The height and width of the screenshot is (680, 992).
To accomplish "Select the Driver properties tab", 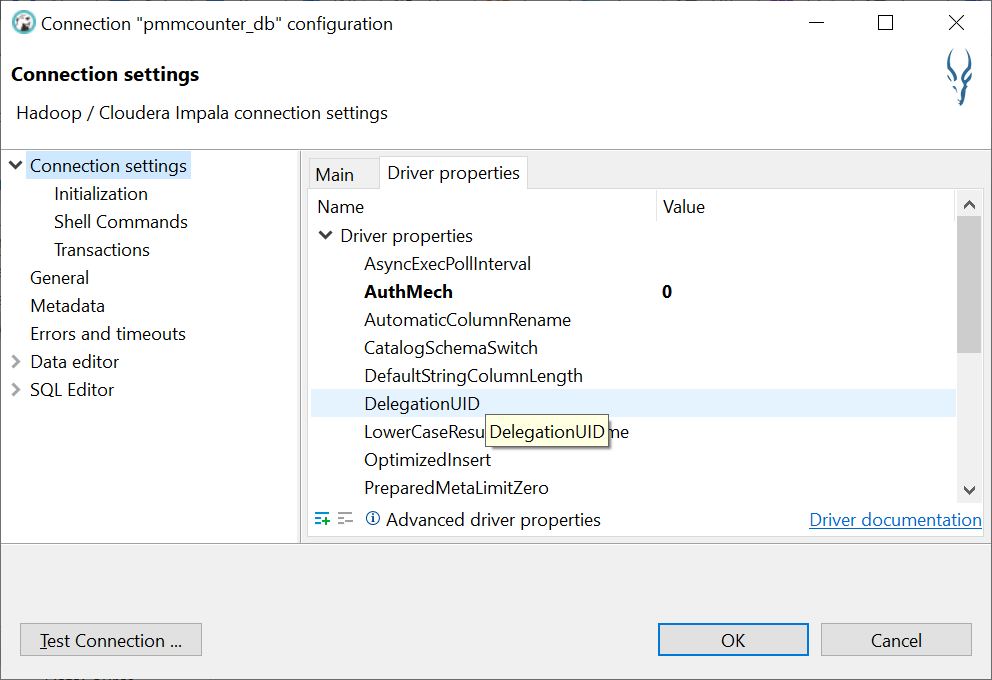I will [x=453, y=173].
